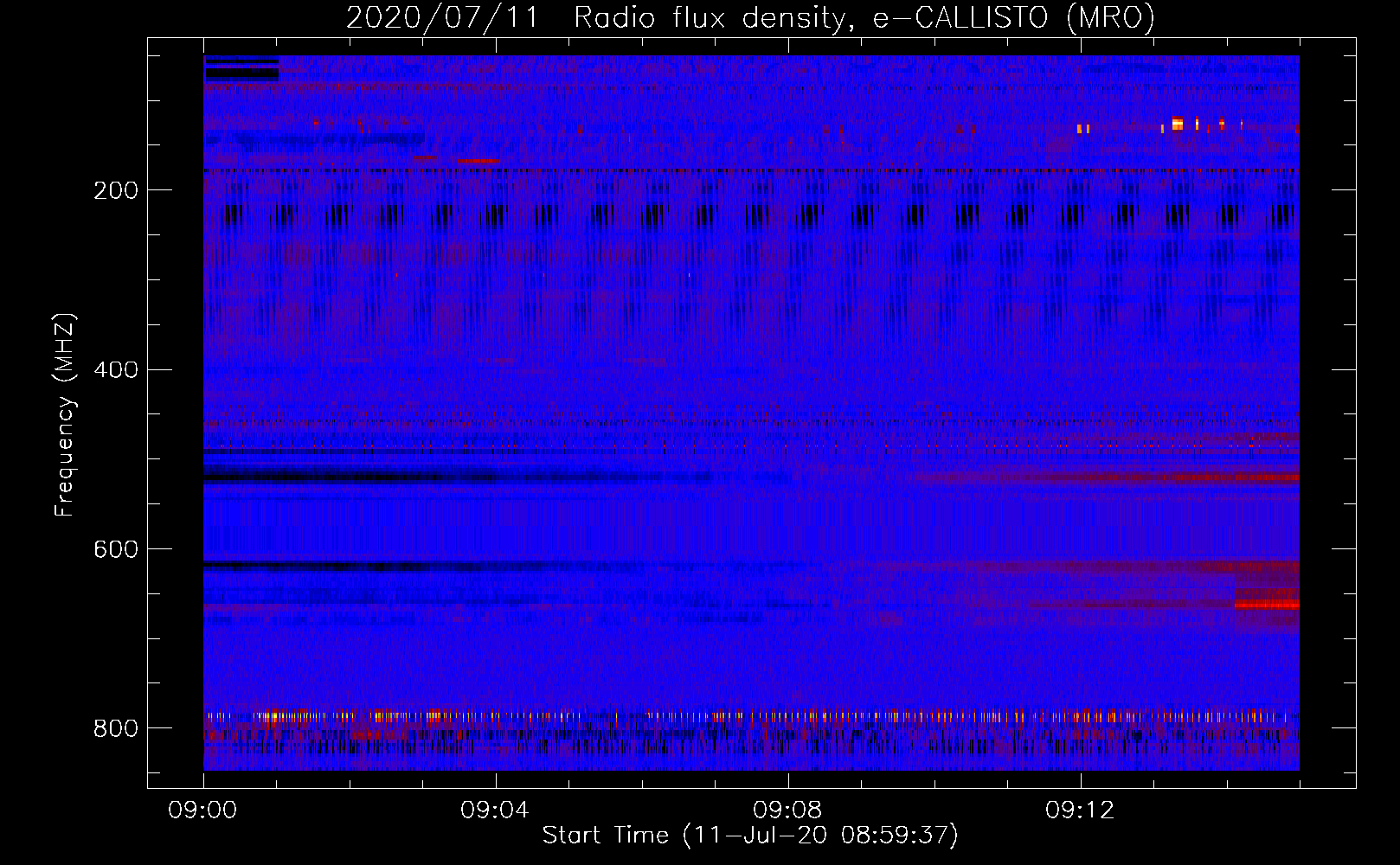Screen dimensions: 1400x865
Task: Click the 'Start Time (11-Jul-20 08:59:37)' label
Action: pos(750,836)
